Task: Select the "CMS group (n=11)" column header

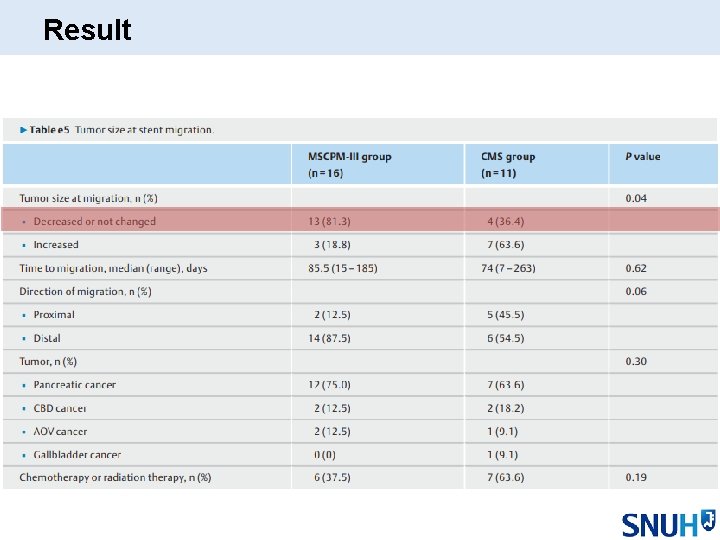Action: tap(508, 164)
